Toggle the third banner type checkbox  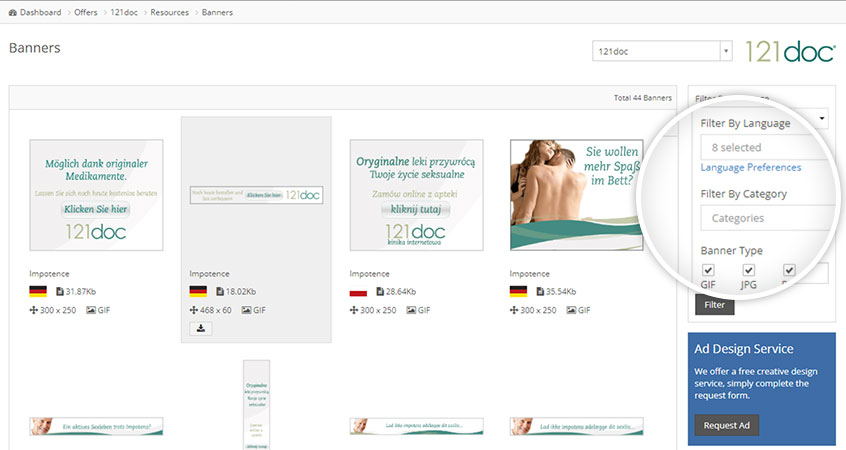pos(789,270)
